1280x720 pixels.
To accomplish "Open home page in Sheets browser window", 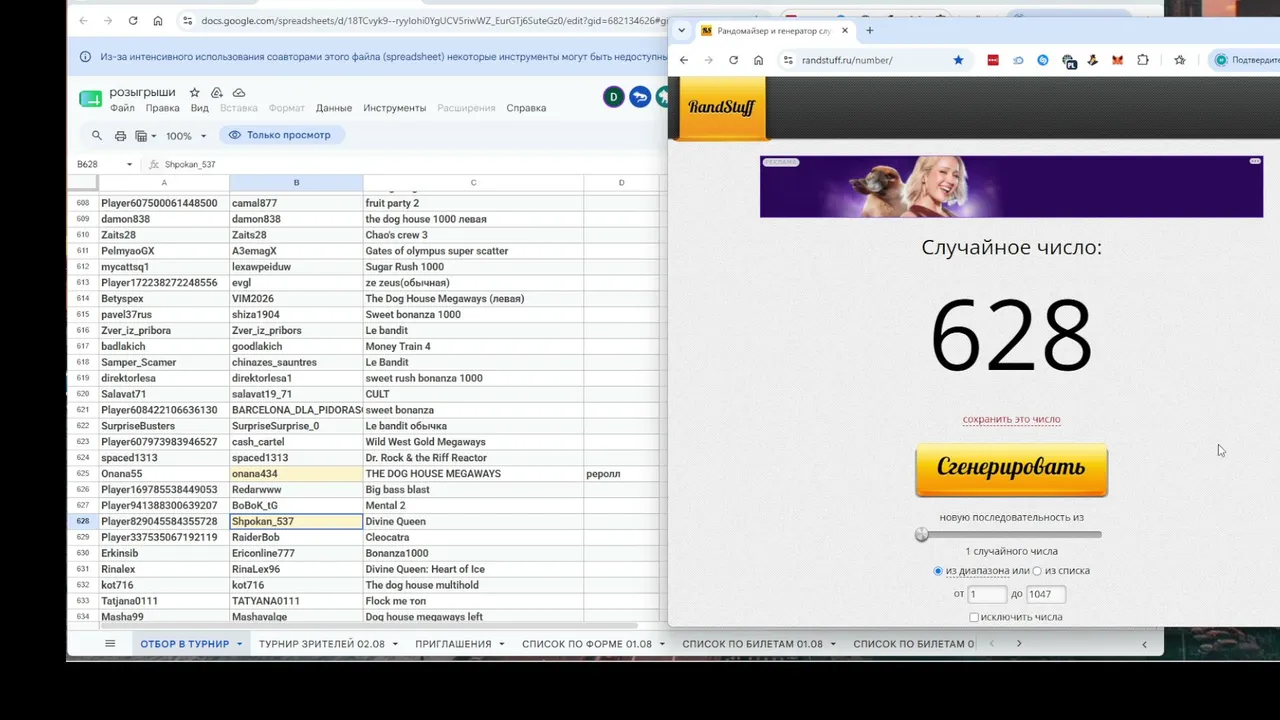I will click(x=158, y=20).
